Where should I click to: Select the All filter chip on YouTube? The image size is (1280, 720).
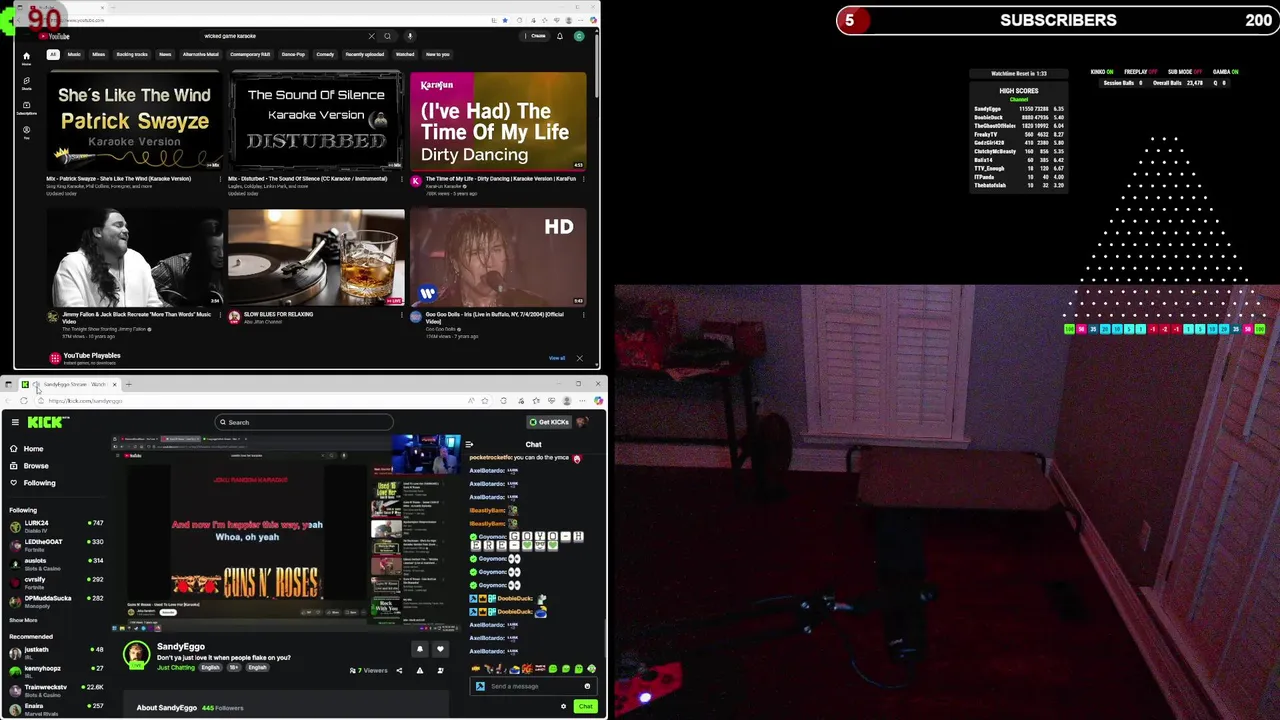point(53,54)
